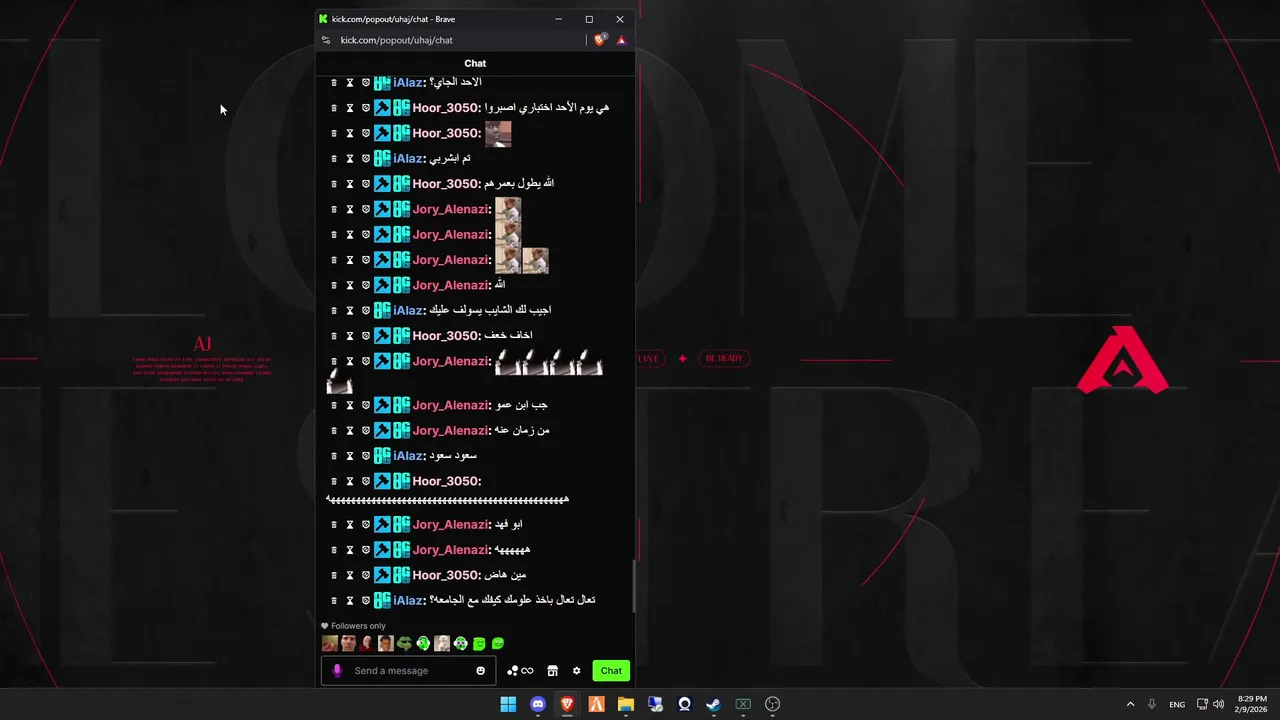This screenshot has width=1280, height=720.
Task: View site information icon in address bar
Action: click(x=326, y=40)
